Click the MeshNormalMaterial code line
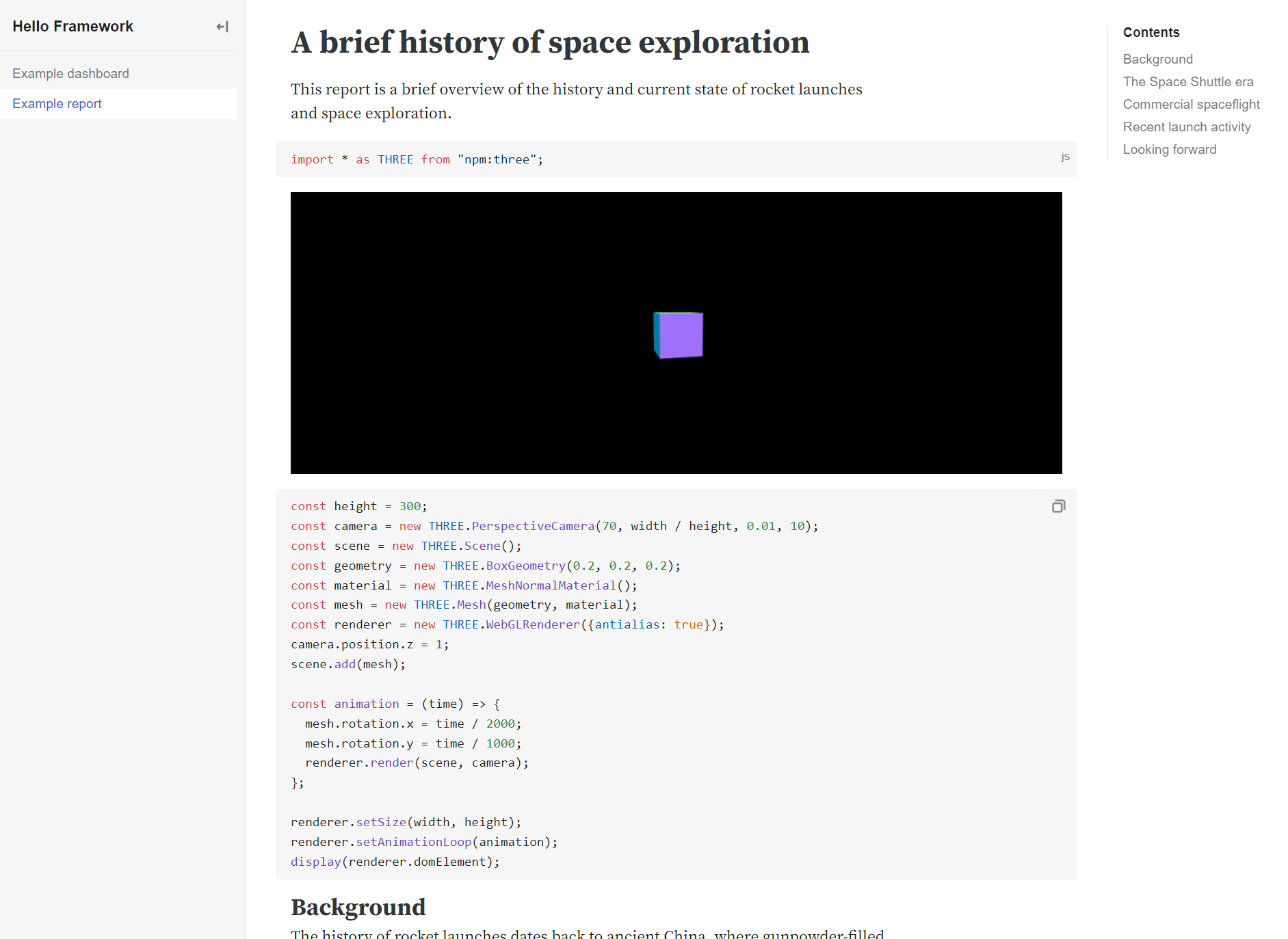Screen dimensions: 1288x939 (x=464, y=585)
